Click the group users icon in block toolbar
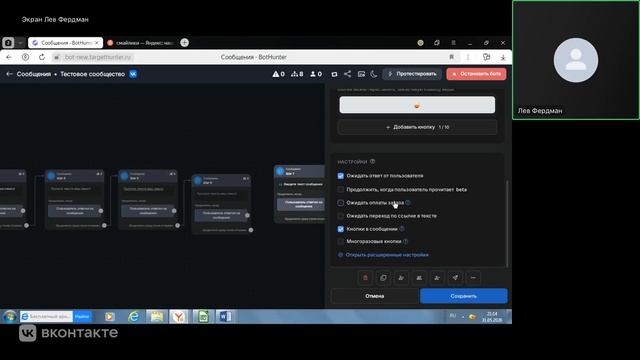 419,278
